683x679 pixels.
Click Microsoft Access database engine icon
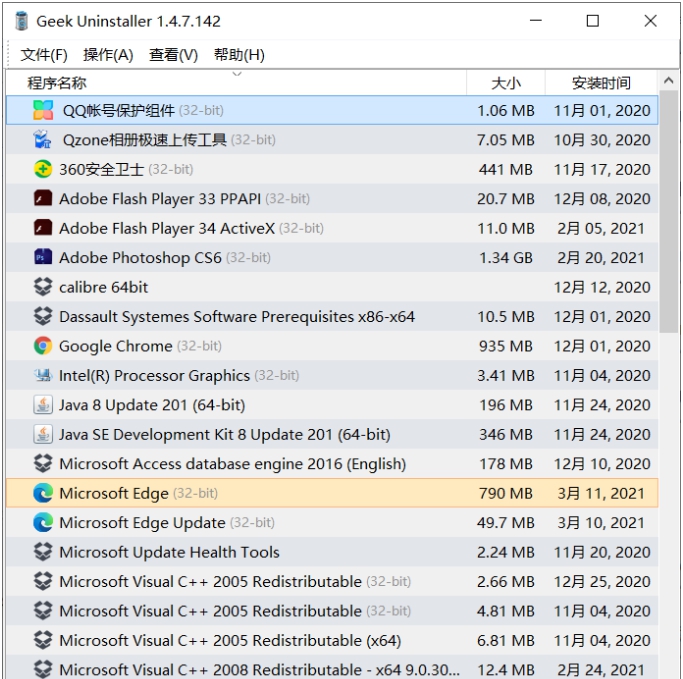(43, 463)
